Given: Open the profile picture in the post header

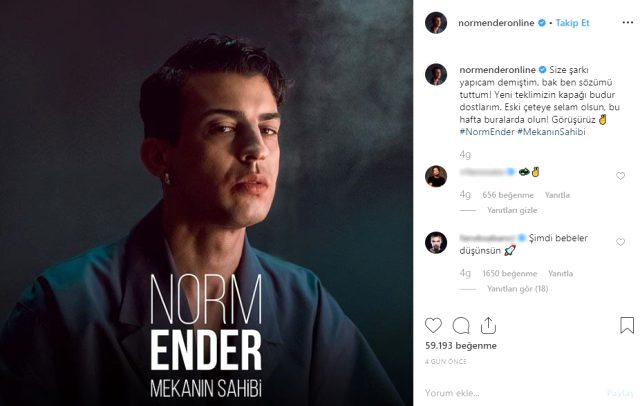Looking at the screenshot, I should [x=435, y=23].
